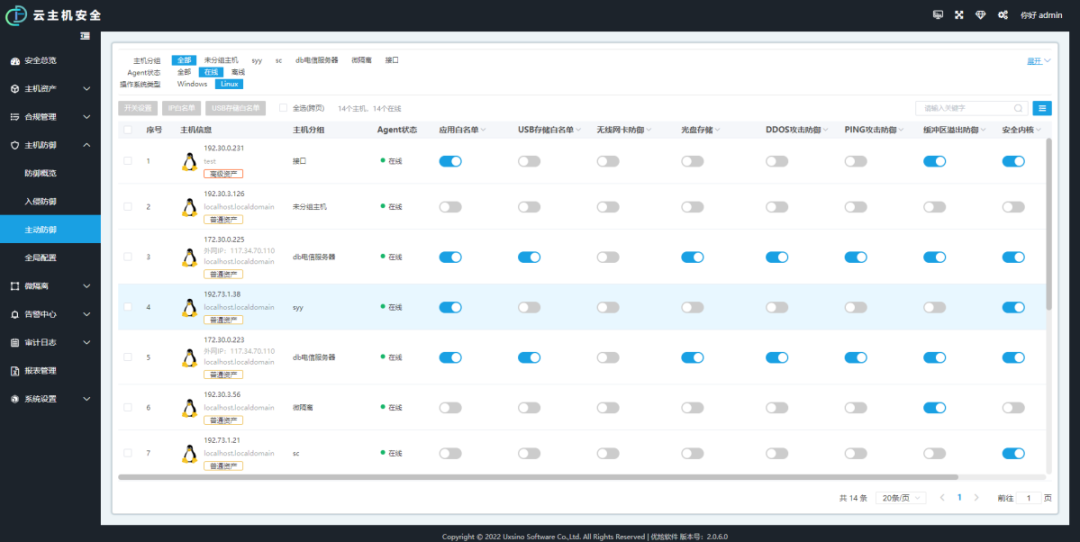
Task: Disable 缓冲区溢出防御 switch for host 192.30.3.56
Action: [x=935, y=408]
